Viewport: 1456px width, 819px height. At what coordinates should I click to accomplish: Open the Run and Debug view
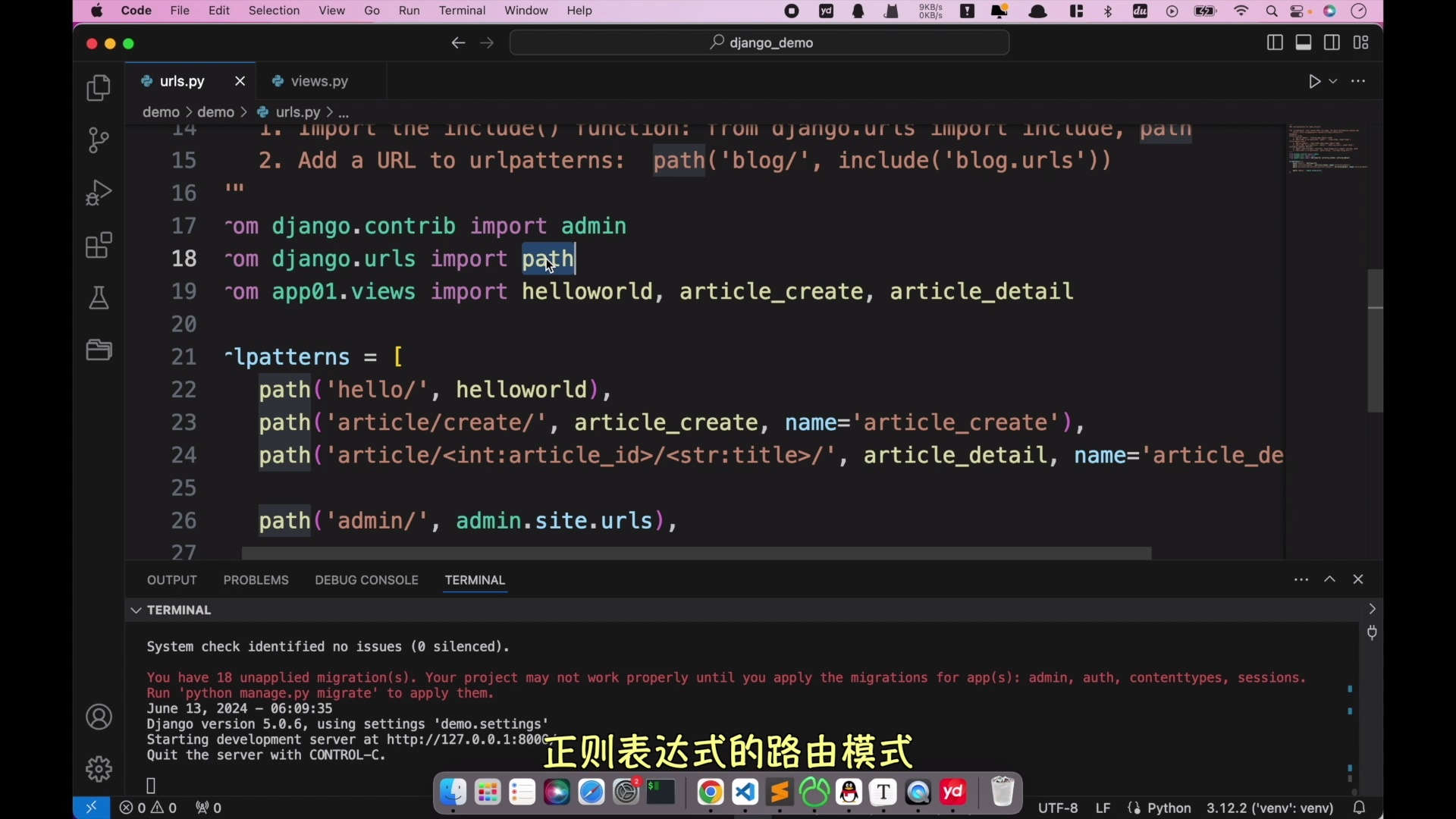(99, 192)
